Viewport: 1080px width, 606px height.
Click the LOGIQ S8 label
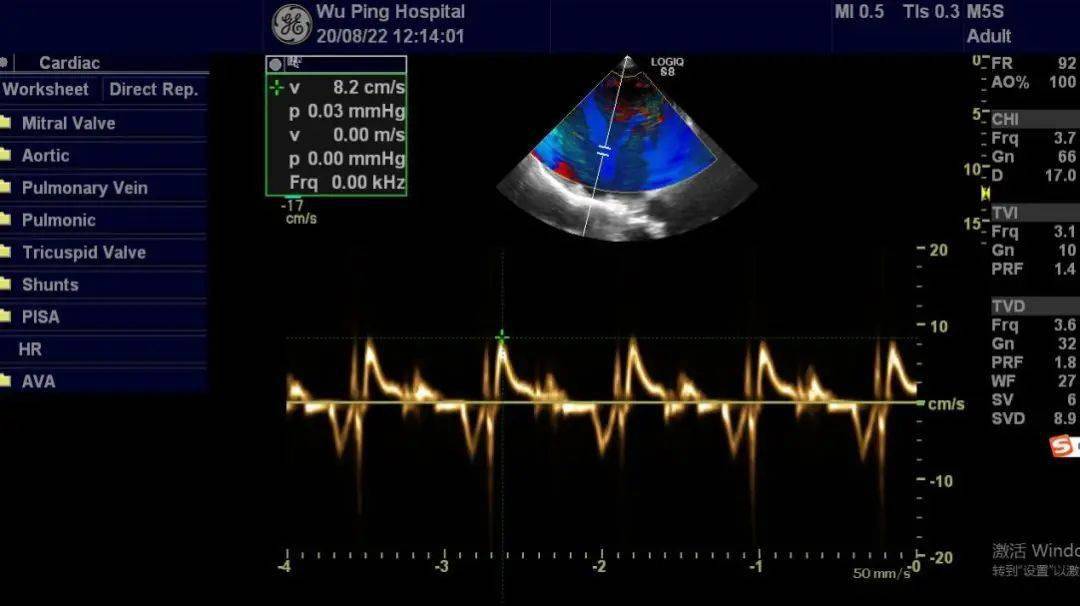click(x=667, y=66)
